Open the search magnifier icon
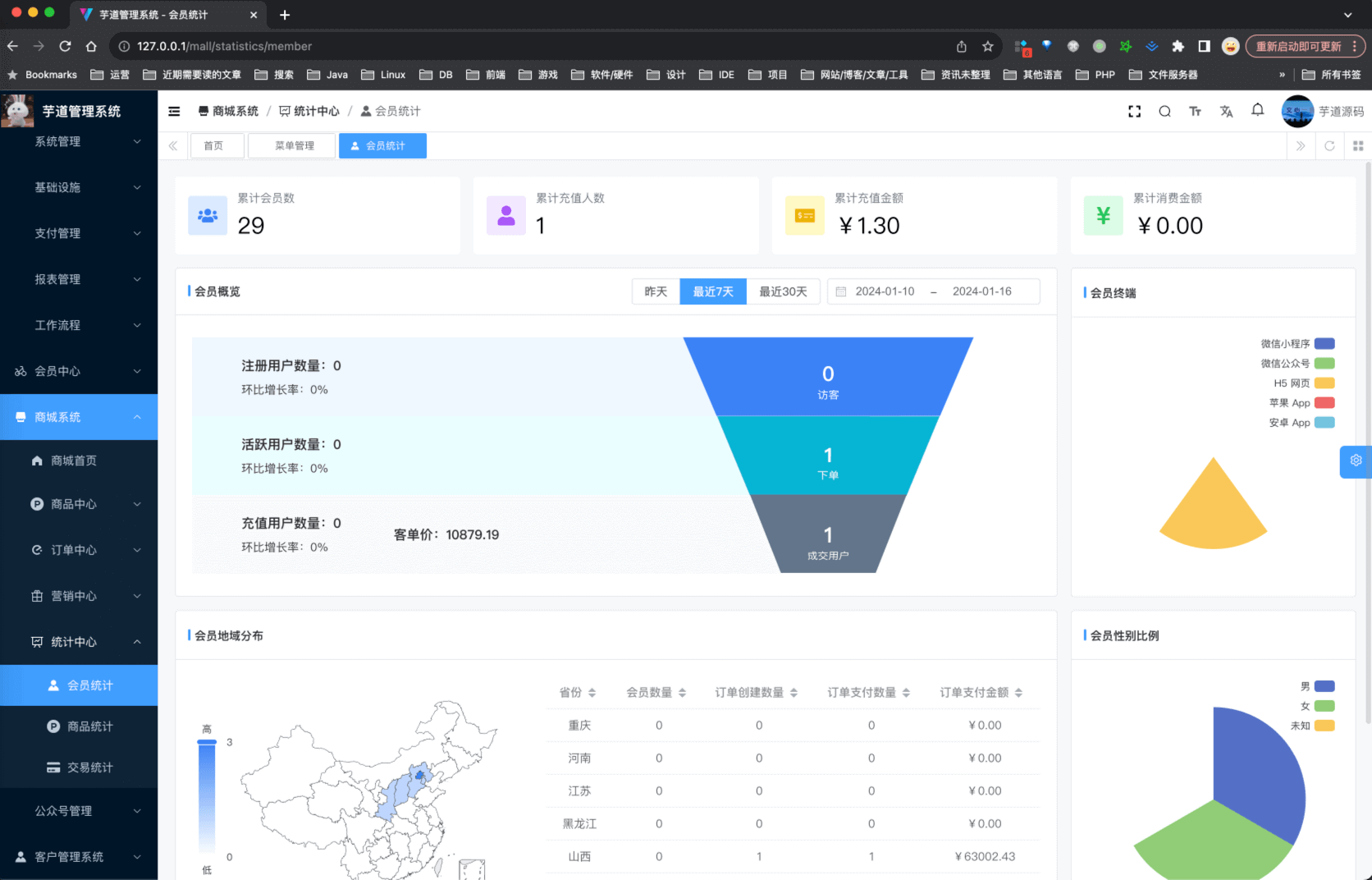The height and width of the screenshot is (880, 1372). click(1164, 112)
